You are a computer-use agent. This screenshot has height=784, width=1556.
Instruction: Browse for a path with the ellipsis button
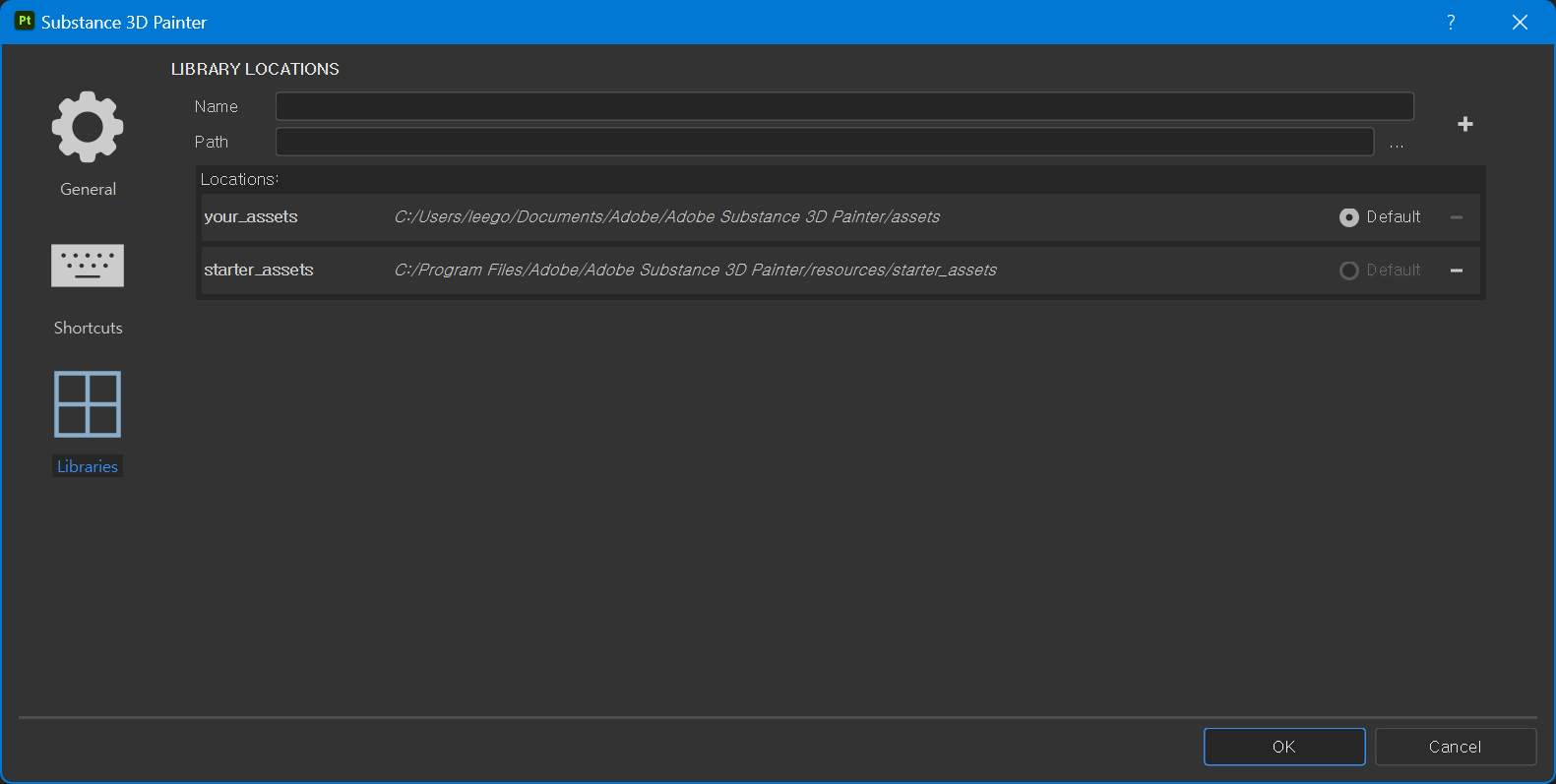coord(1397,144)
